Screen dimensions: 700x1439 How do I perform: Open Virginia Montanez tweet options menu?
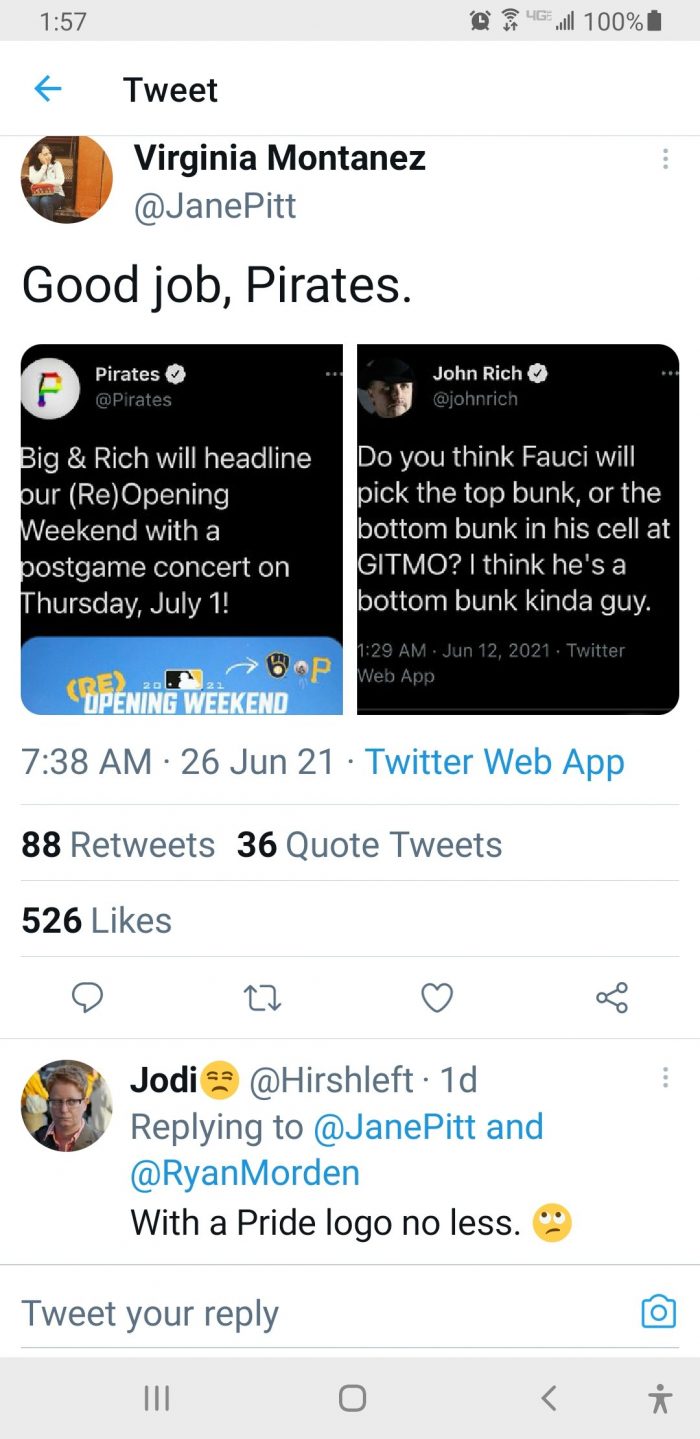[665, 160]
